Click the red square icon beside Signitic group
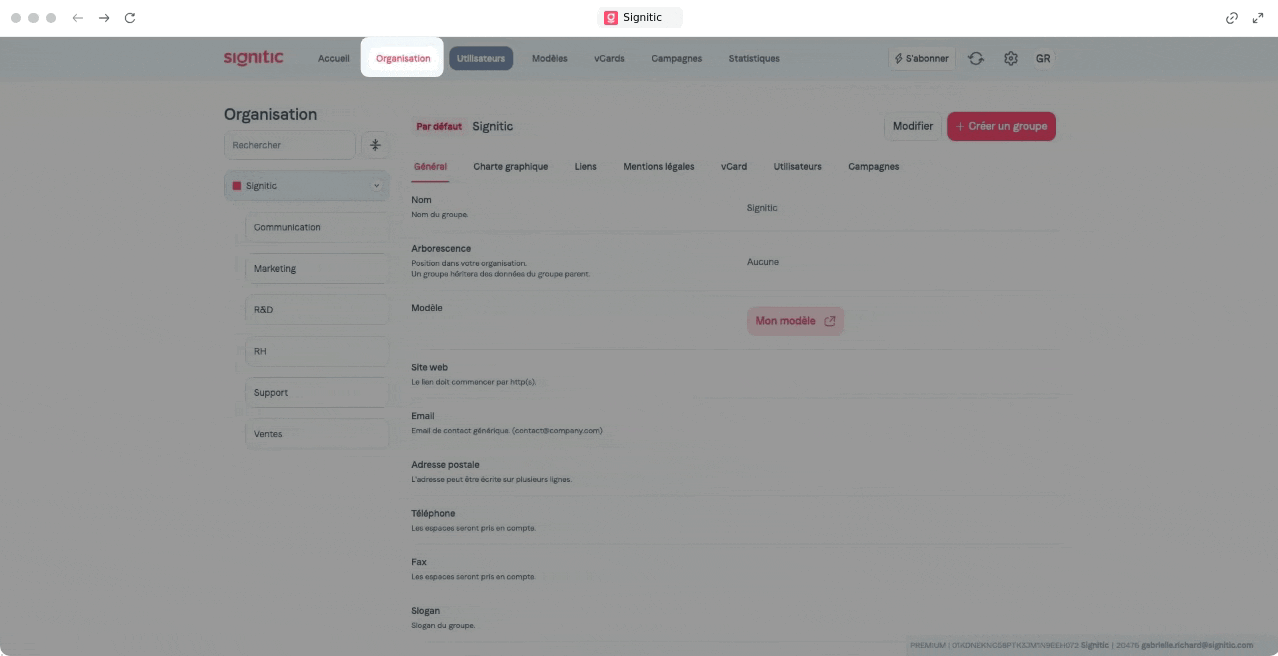Viewport: 1278px width, 656px height. pos(237,186)
